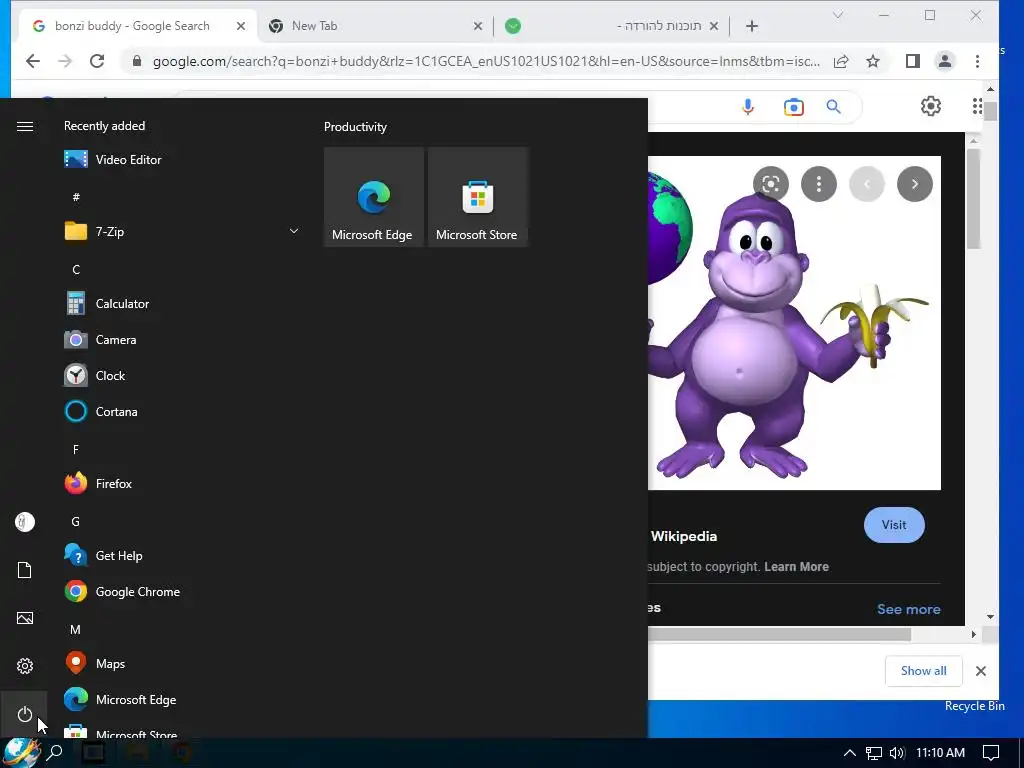This screenshot has width=1024, height=768.
Task: Open the Wikipedia source title
Action: coord(684,536)
